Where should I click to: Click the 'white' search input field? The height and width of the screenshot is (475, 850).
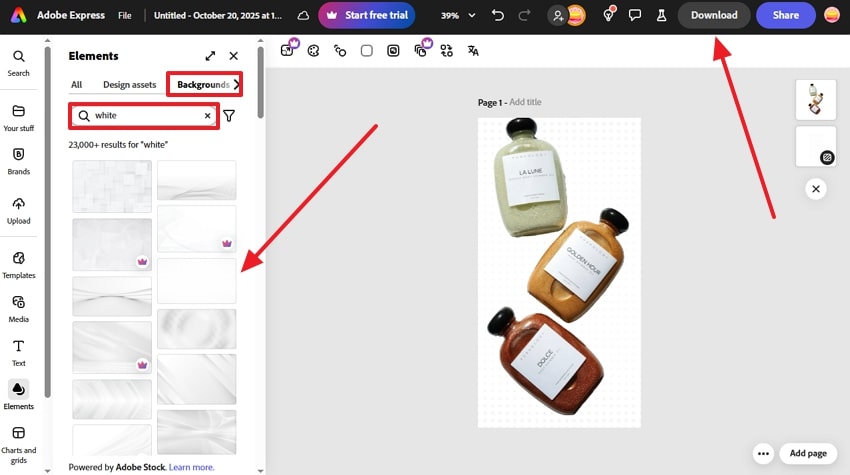(144, 115)
